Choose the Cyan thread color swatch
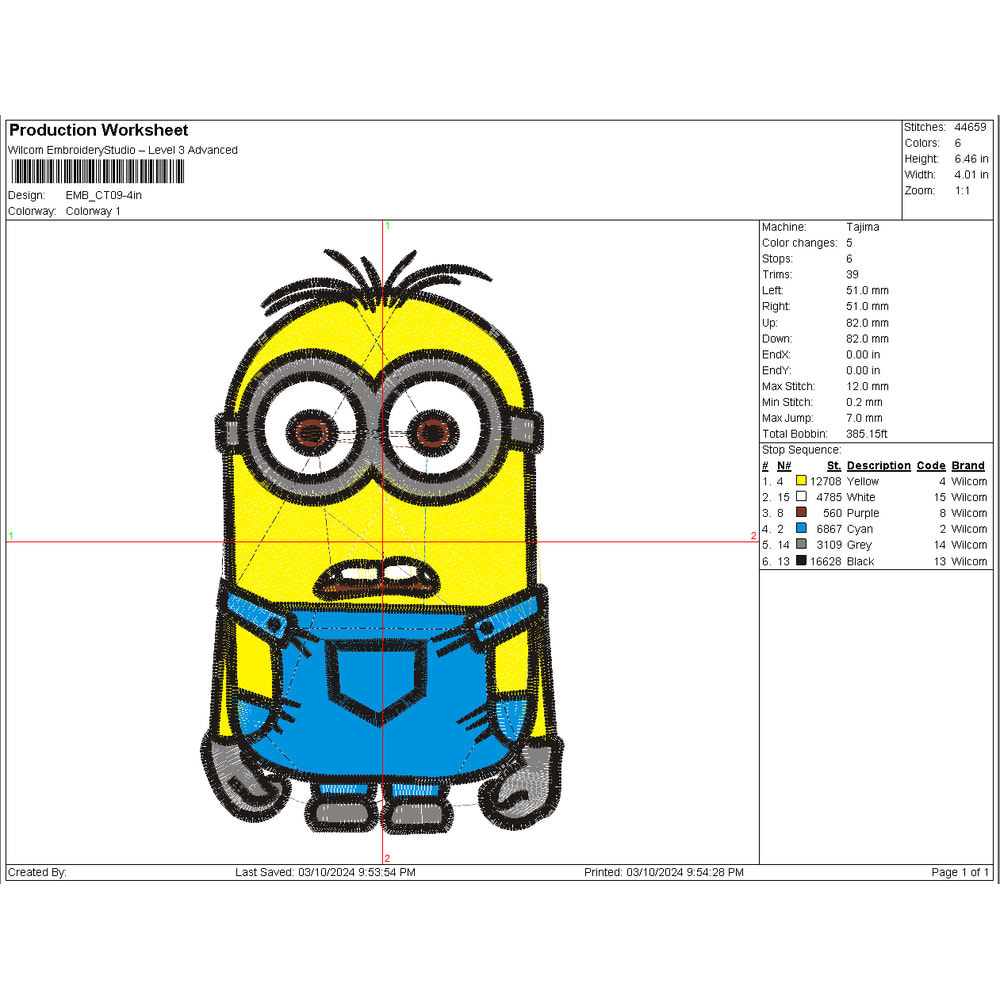This screenshot has height=1000, width=1000. pyautogui.click(x=801, y=529)
